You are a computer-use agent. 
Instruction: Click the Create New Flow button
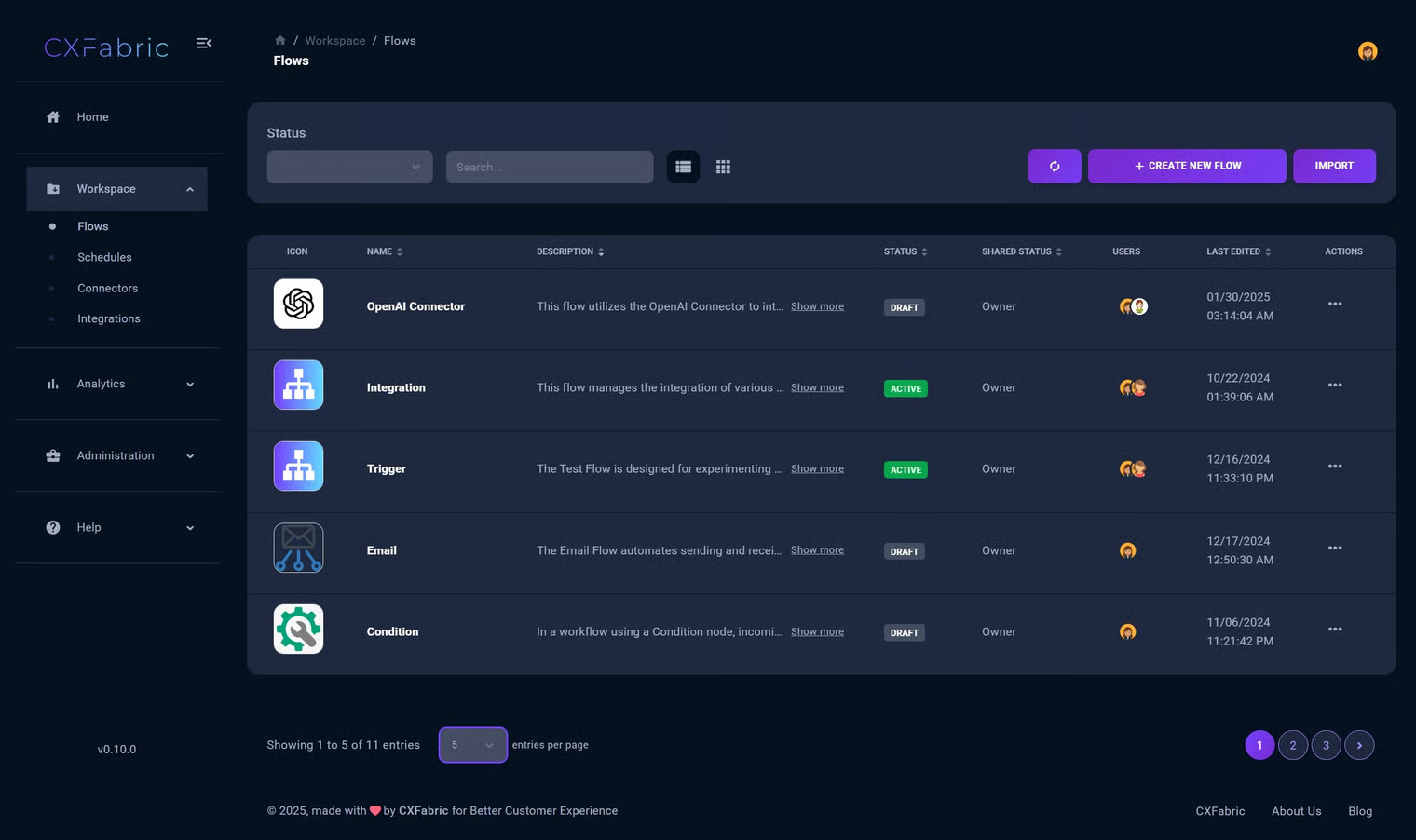tap(1186, 167)
